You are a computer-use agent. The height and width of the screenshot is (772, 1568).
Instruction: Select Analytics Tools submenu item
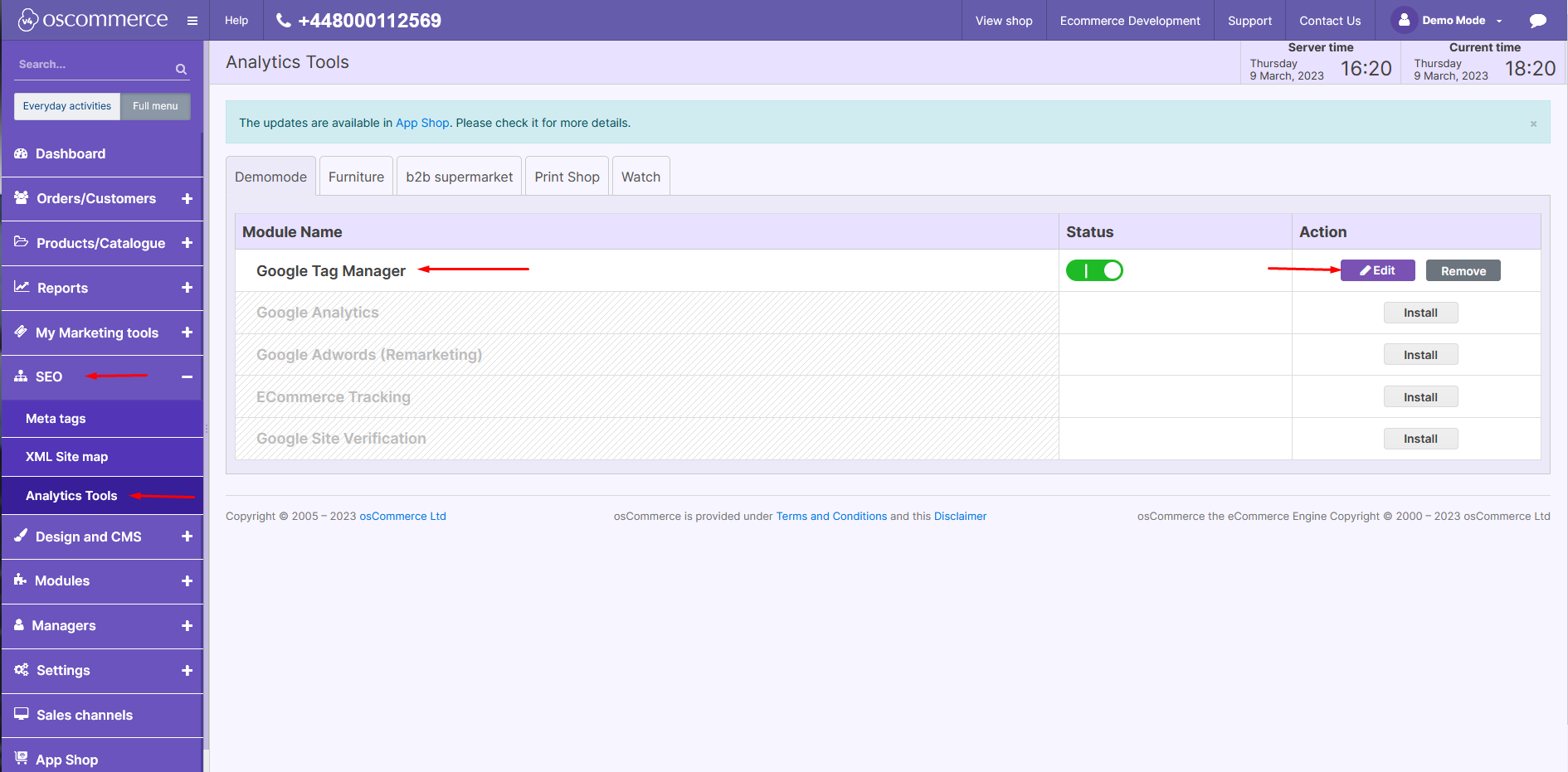[x=102, y=496]
